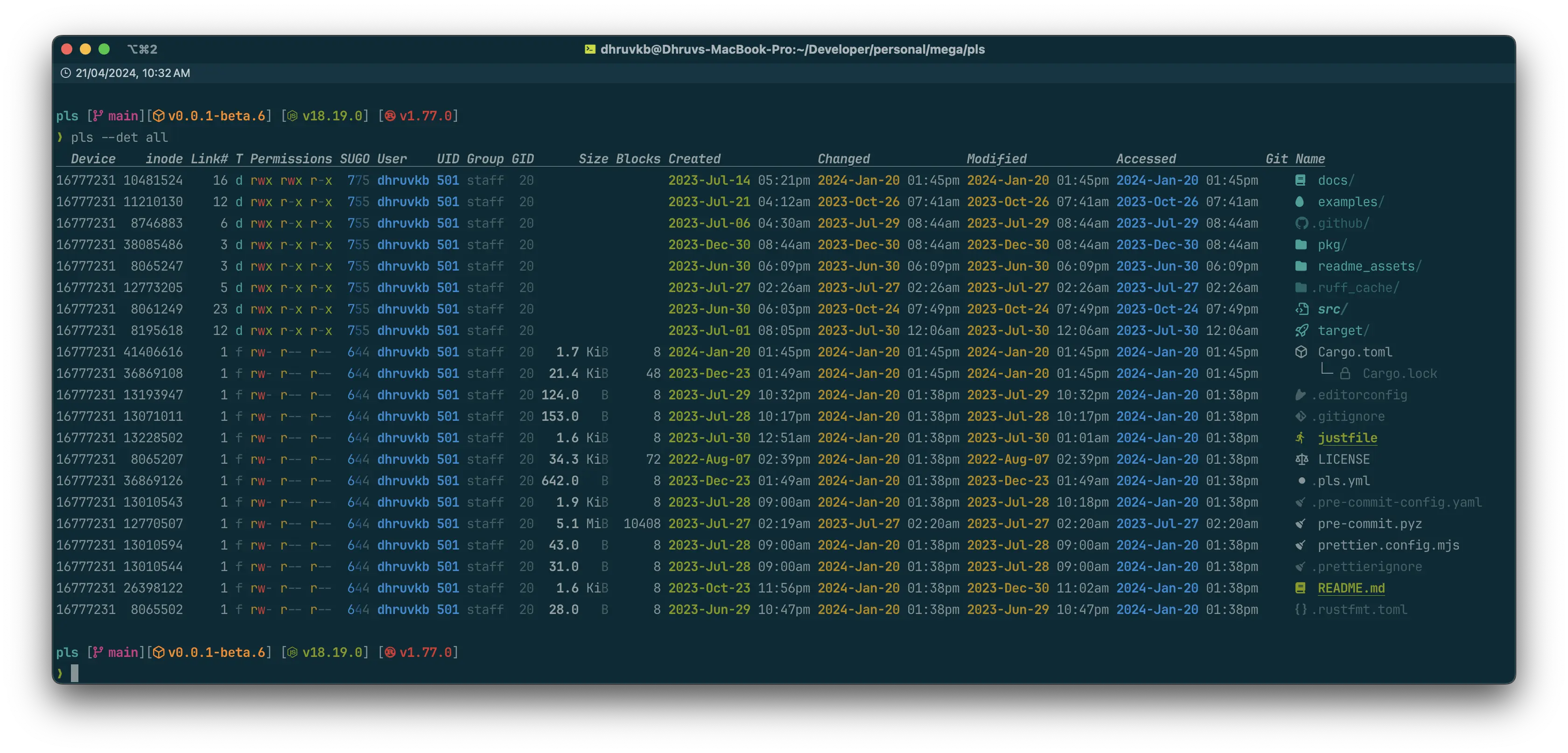The height and width of the screenshot is (753, 1568).
Task: Click the runner icon beside justfile
Action: pos(1300,438)
